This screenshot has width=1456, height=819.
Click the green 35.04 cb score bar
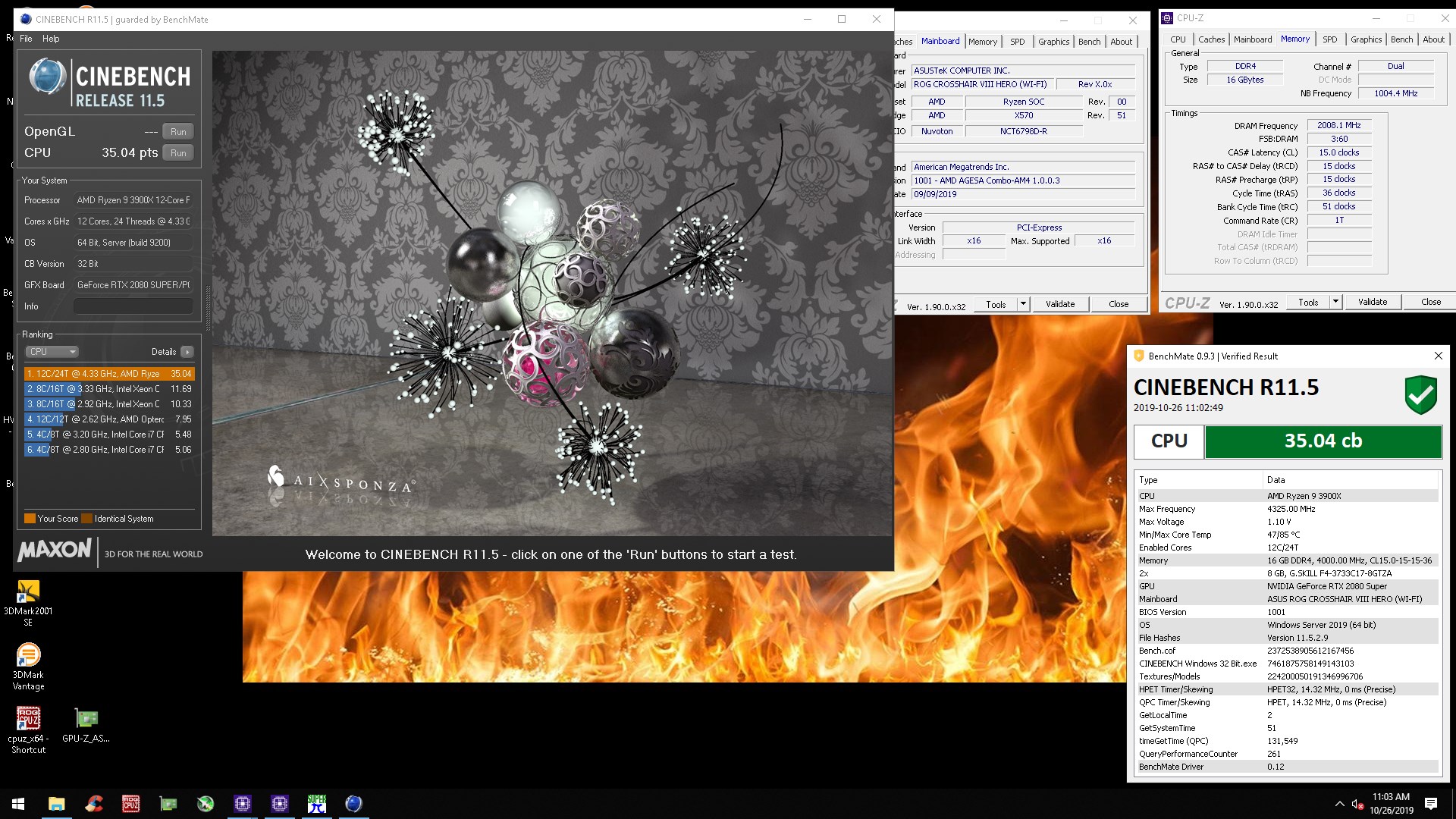[1323, 441]
